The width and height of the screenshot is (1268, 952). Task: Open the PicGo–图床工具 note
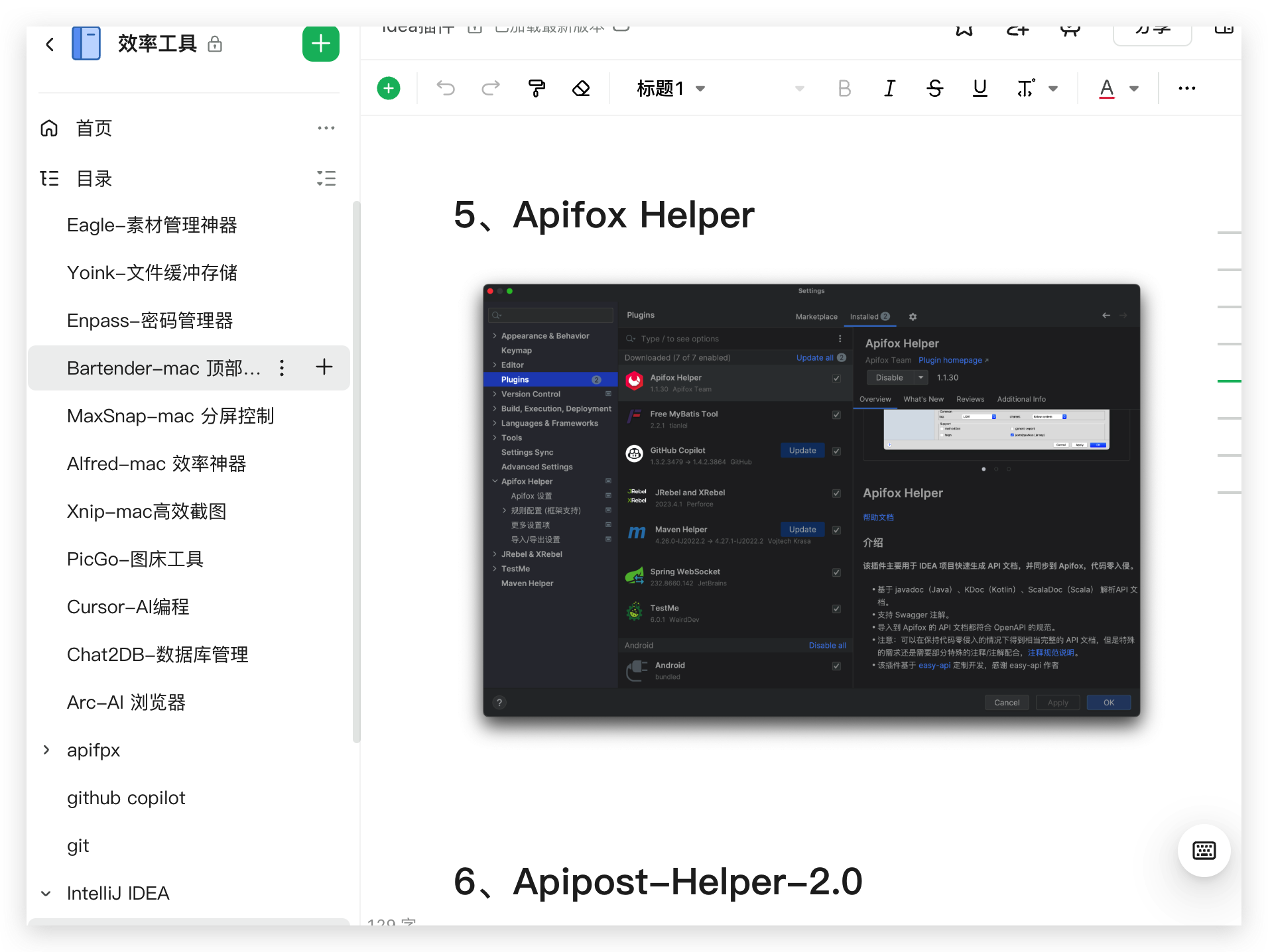(x=135, y=559)
